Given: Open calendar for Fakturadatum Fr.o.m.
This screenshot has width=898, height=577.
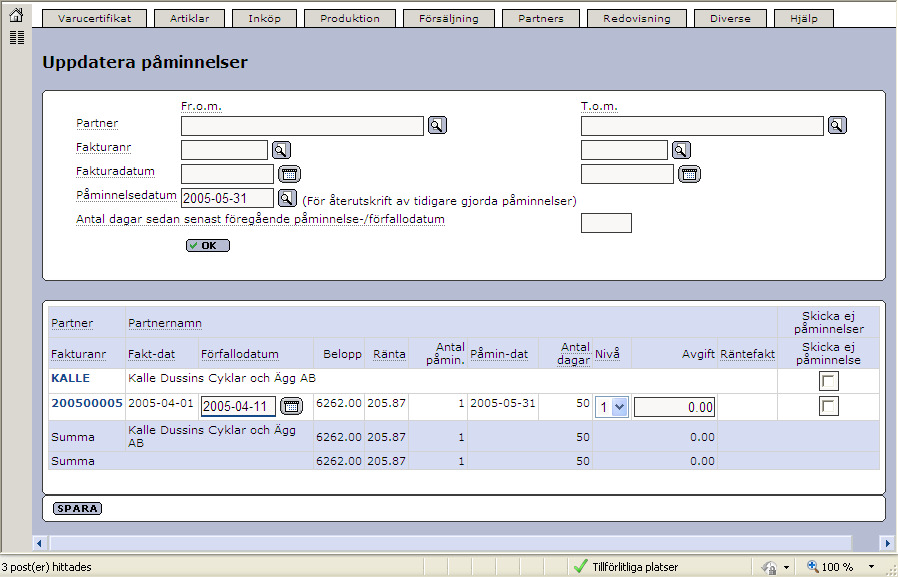Looking at the screenshot, I should (289, 174).
